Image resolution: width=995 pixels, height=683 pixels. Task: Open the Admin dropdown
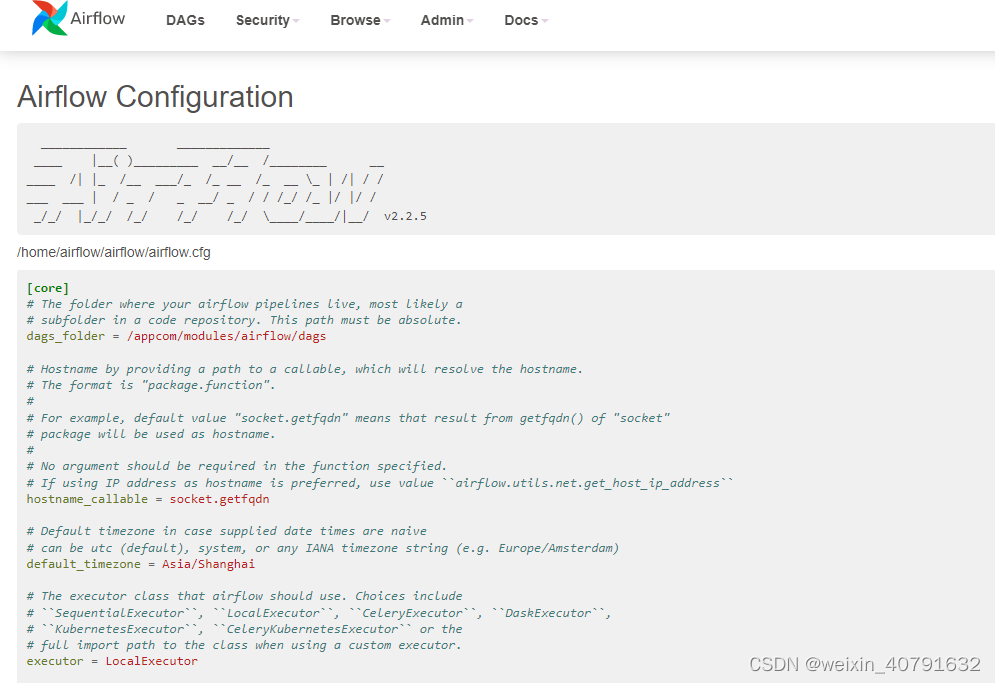point(447,20)
